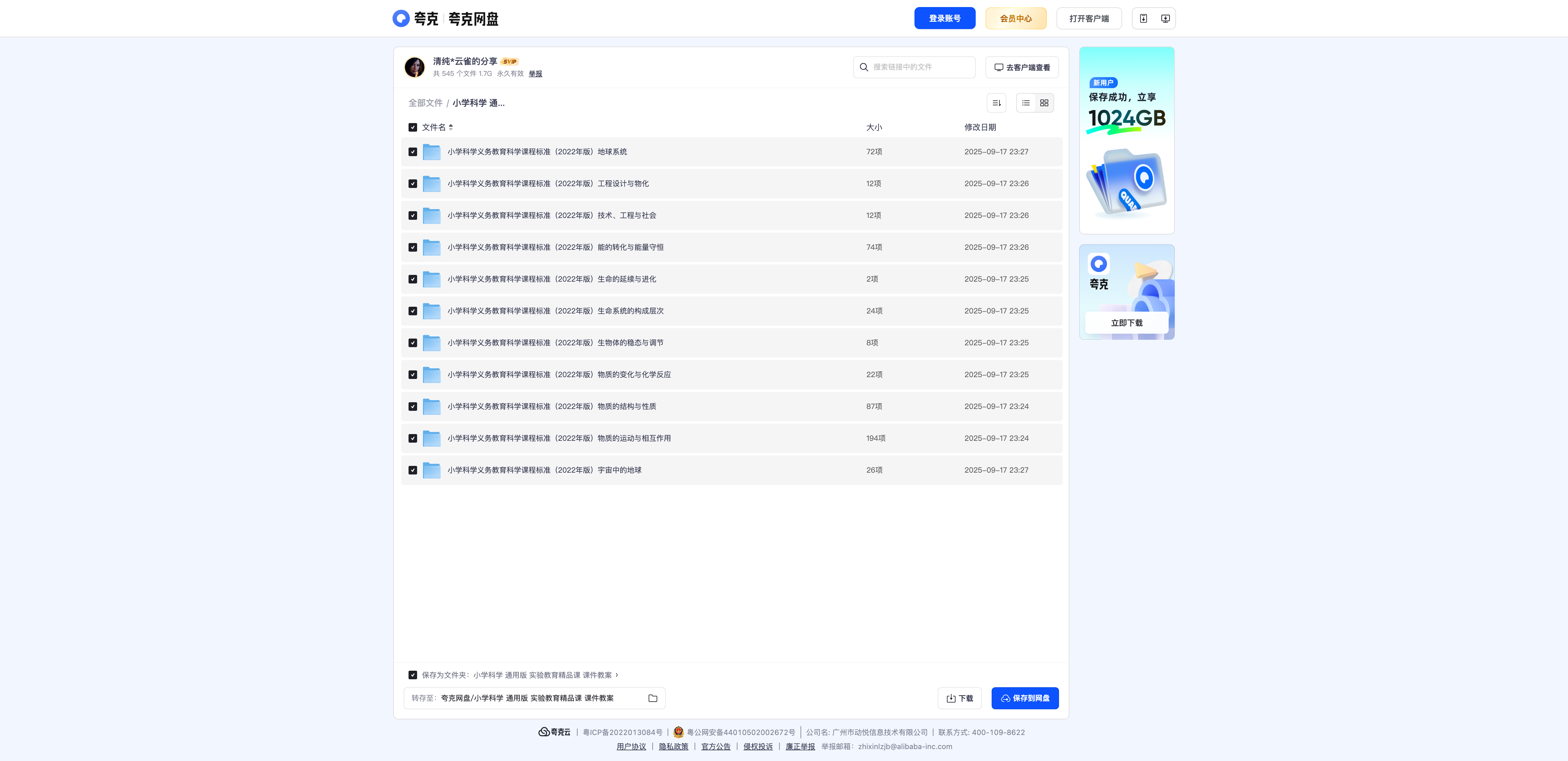The width and height of the screenshot is (1568, 761).
Task: Click 打开客户端 button
Action: click(1089, 18)
